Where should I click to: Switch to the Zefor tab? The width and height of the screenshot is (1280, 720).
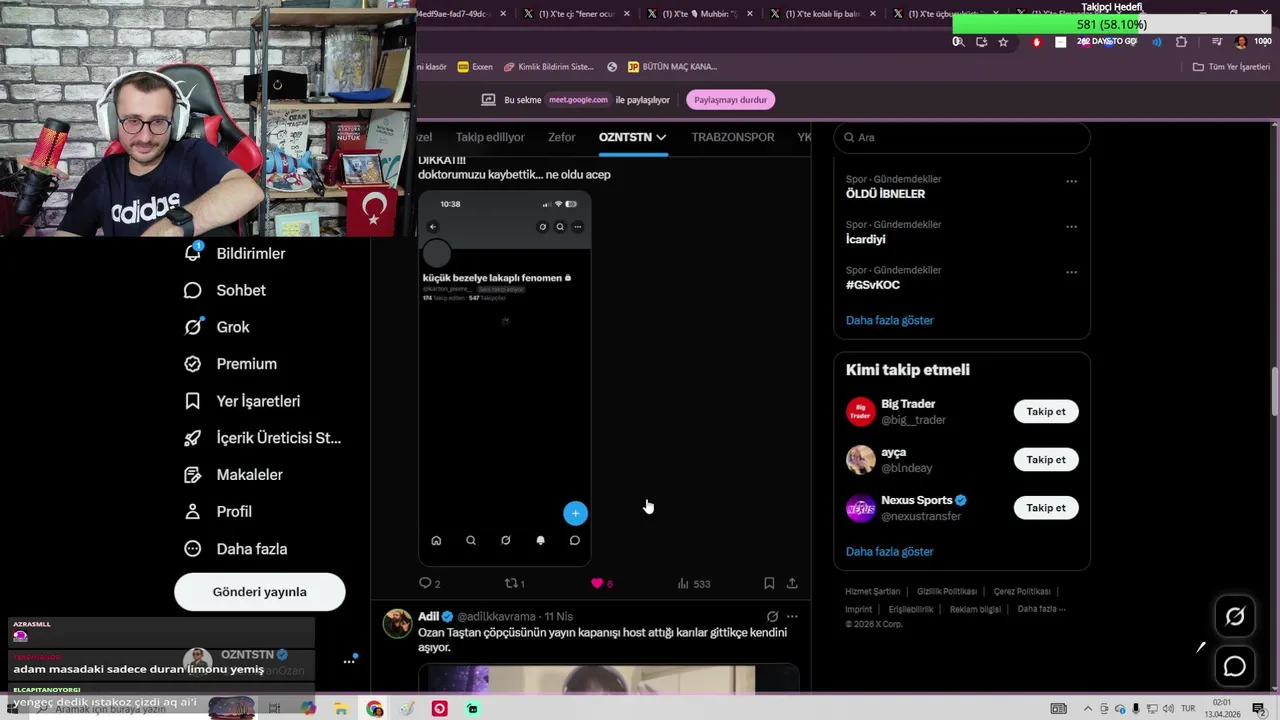[561, 137]
